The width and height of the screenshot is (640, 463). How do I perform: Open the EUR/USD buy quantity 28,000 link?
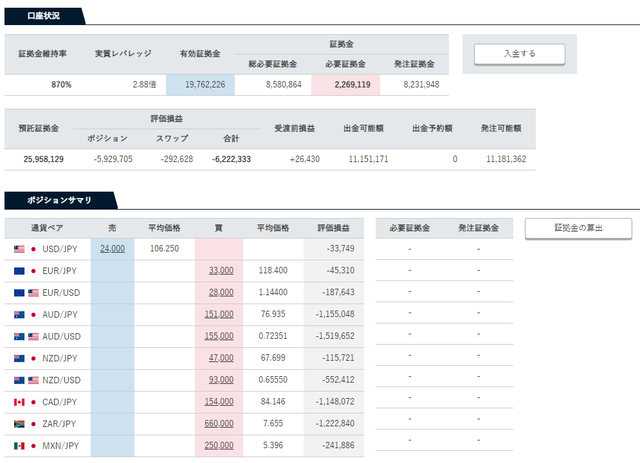(221, 292)
